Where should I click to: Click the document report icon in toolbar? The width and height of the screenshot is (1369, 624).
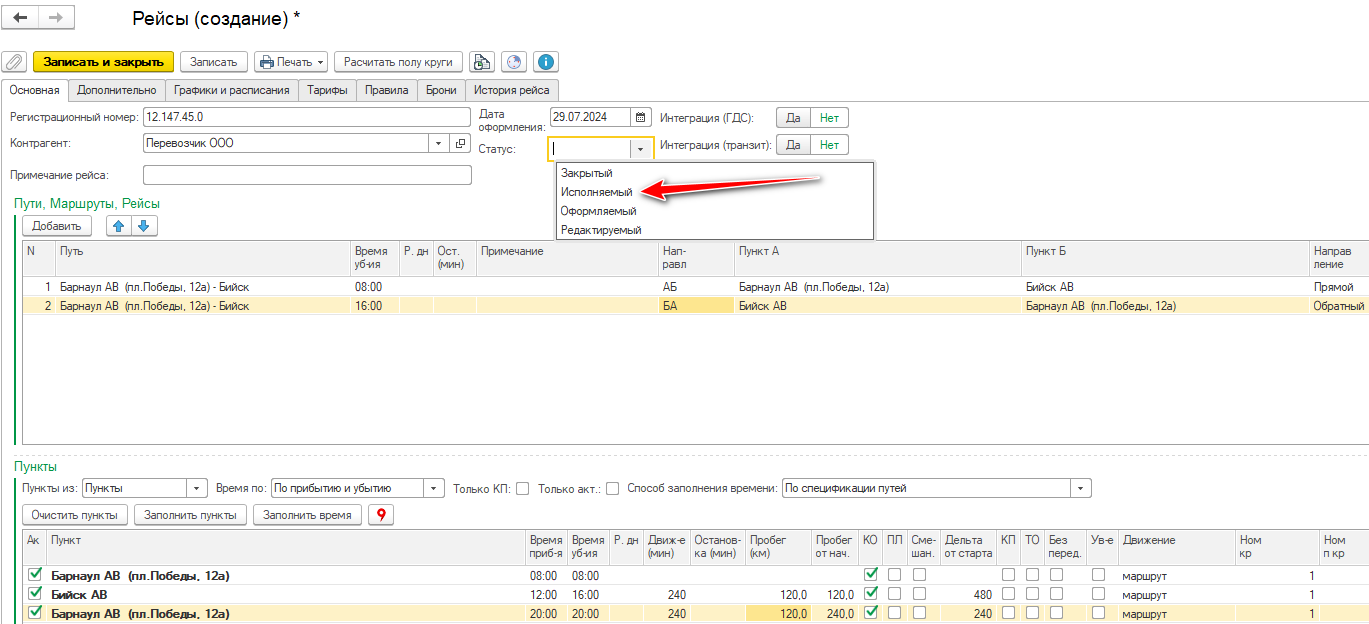pyautogui.click(x=483, y=62)
